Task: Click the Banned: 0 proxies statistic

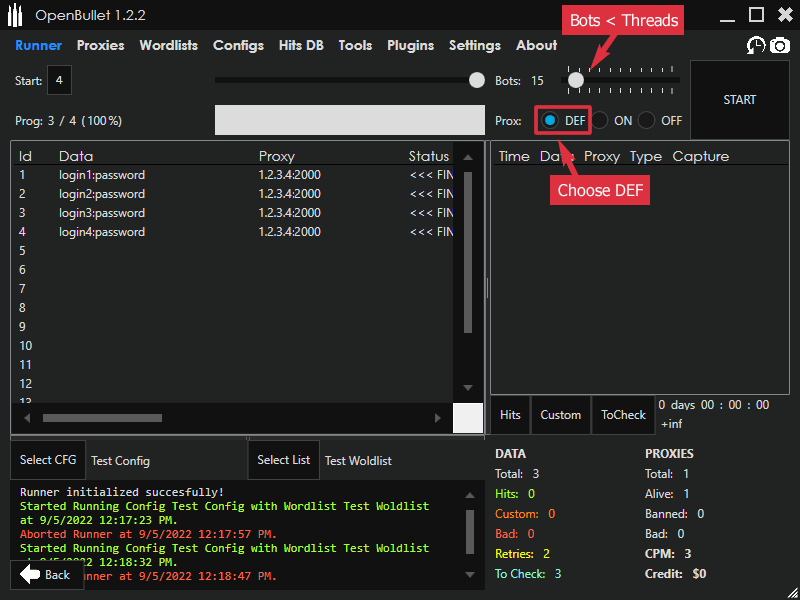Action: click(x=674, y=514)
